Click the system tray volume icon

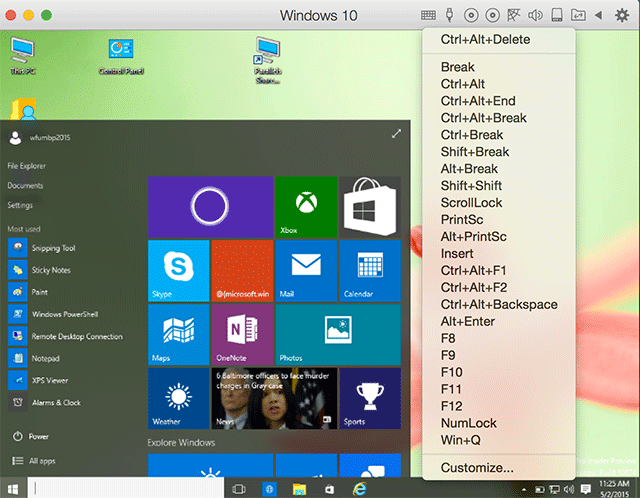569,489
